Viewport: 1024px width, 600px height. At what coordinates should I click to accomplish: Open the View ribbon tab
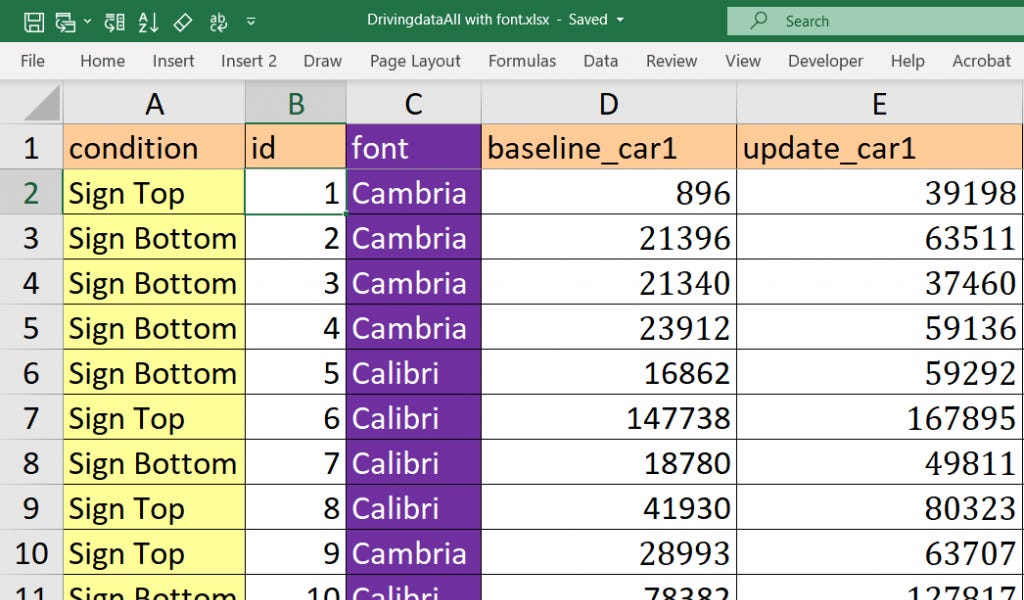[x=743, y=61]
